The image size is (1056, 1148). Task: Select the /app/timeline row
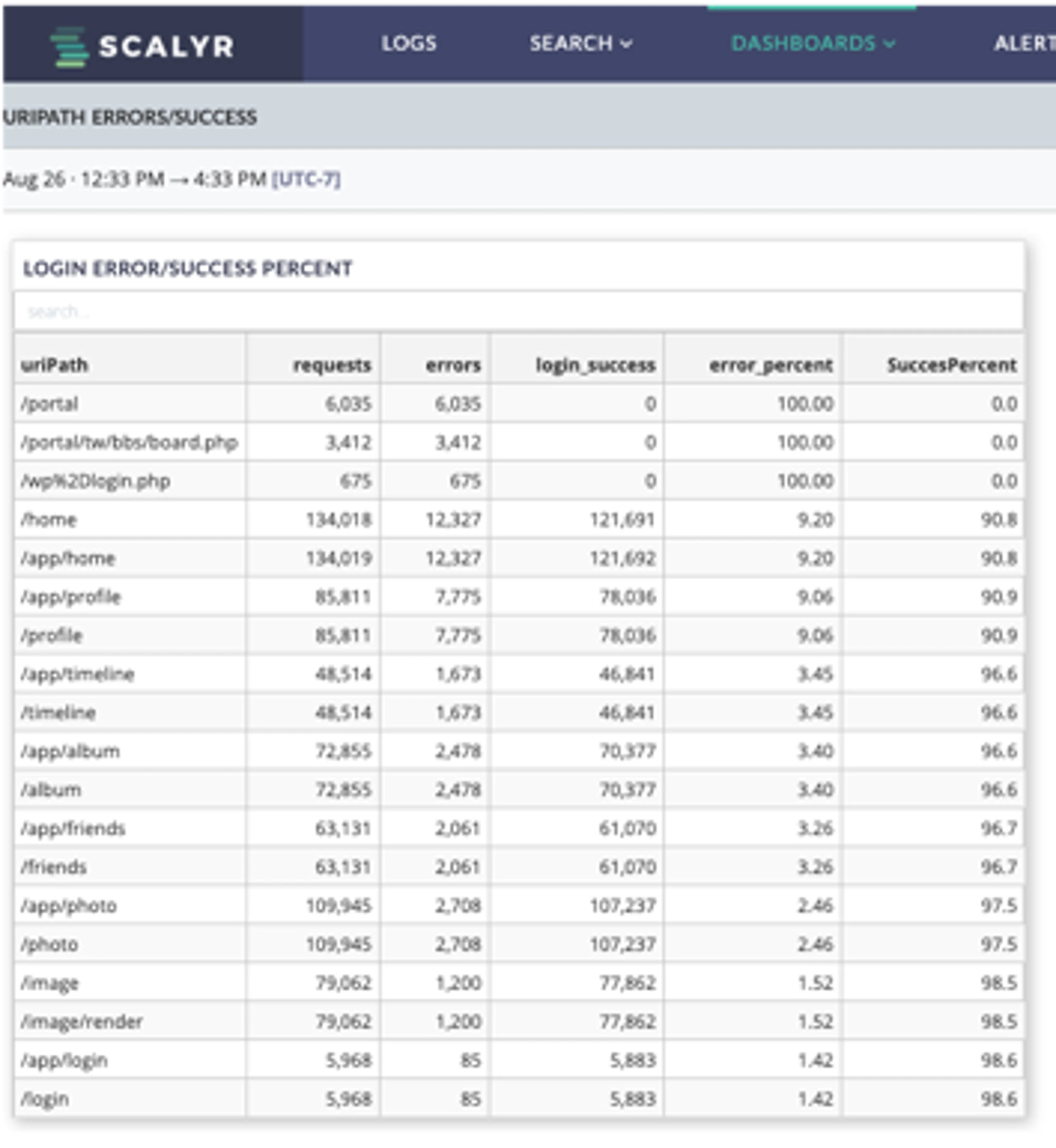coord(518,674)
